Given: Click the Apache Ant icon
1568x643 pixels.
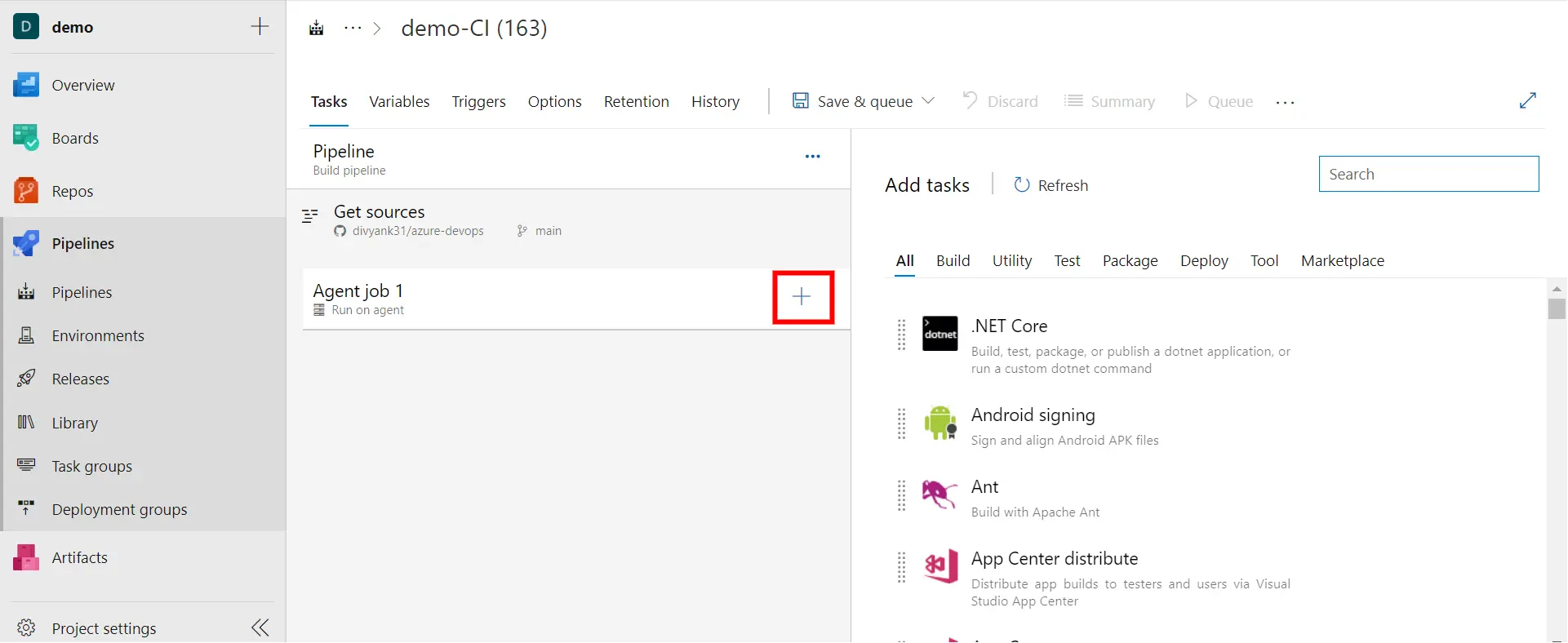Looking at the screenshot, I should click(x=939, y=494).
